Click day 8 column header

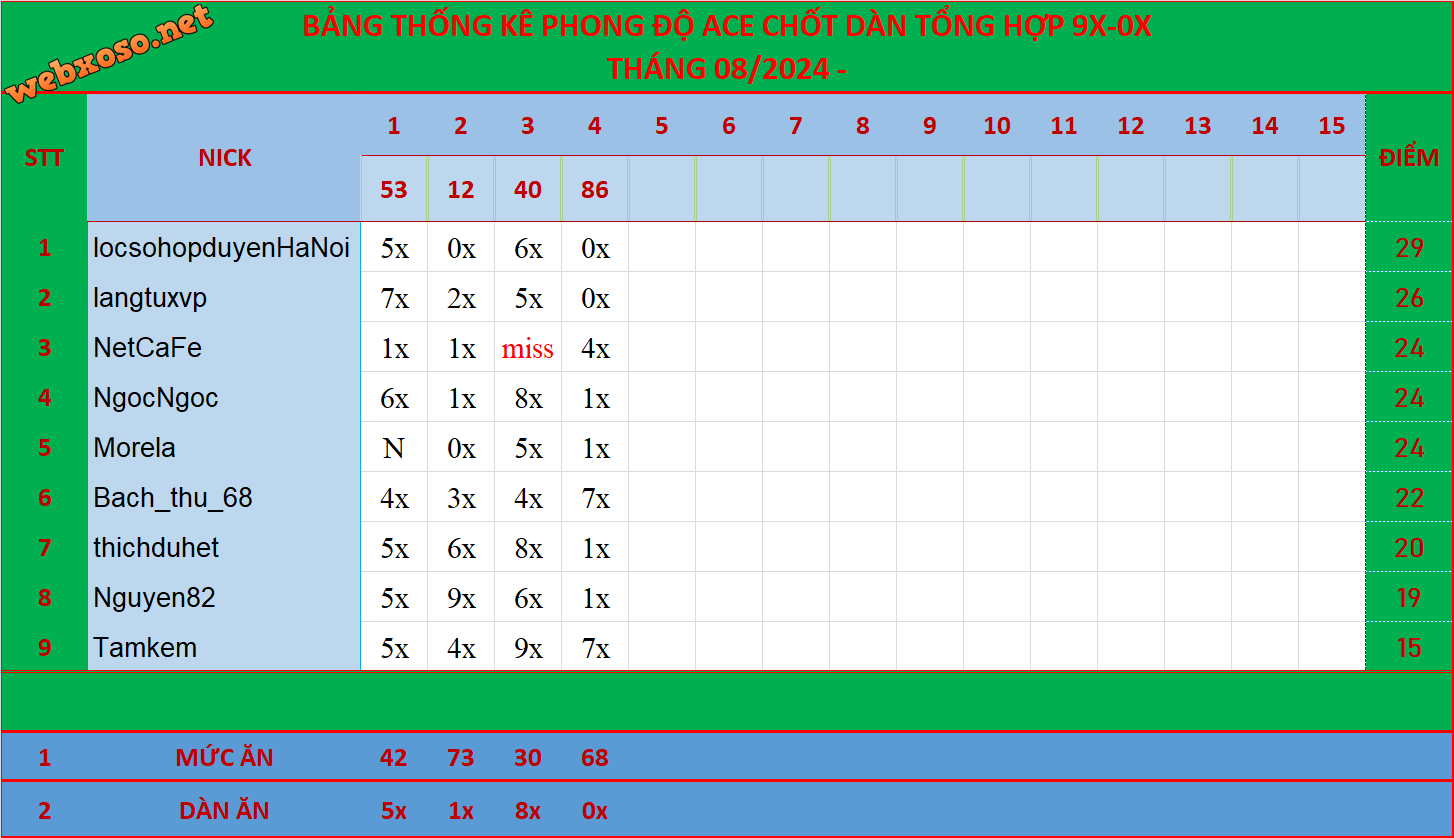point(863,125)
